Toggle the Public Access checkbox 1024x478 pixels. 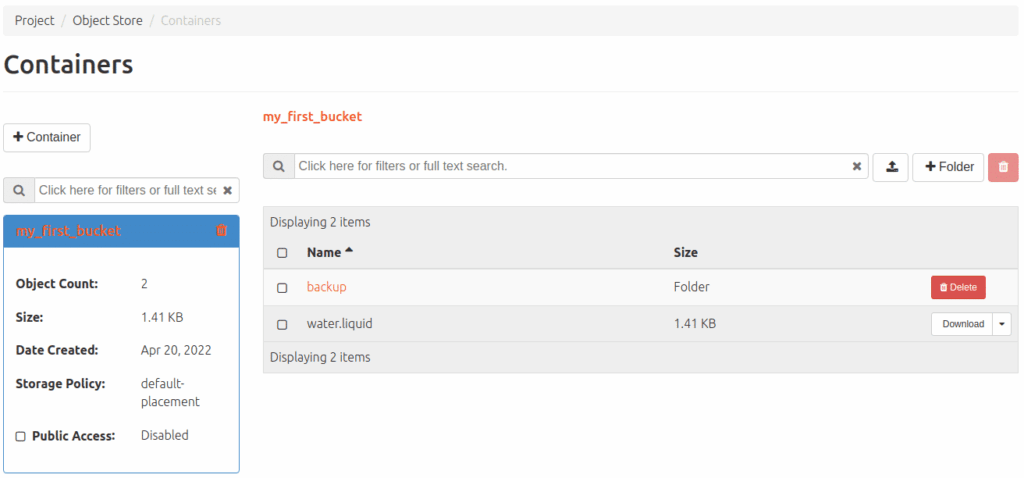point(21,437)
